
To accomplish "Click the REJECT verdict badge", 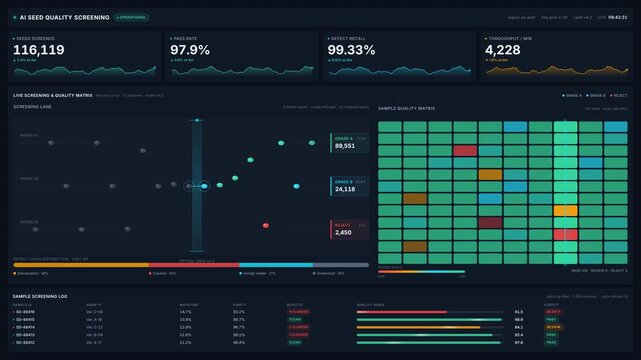I will 553,312.
